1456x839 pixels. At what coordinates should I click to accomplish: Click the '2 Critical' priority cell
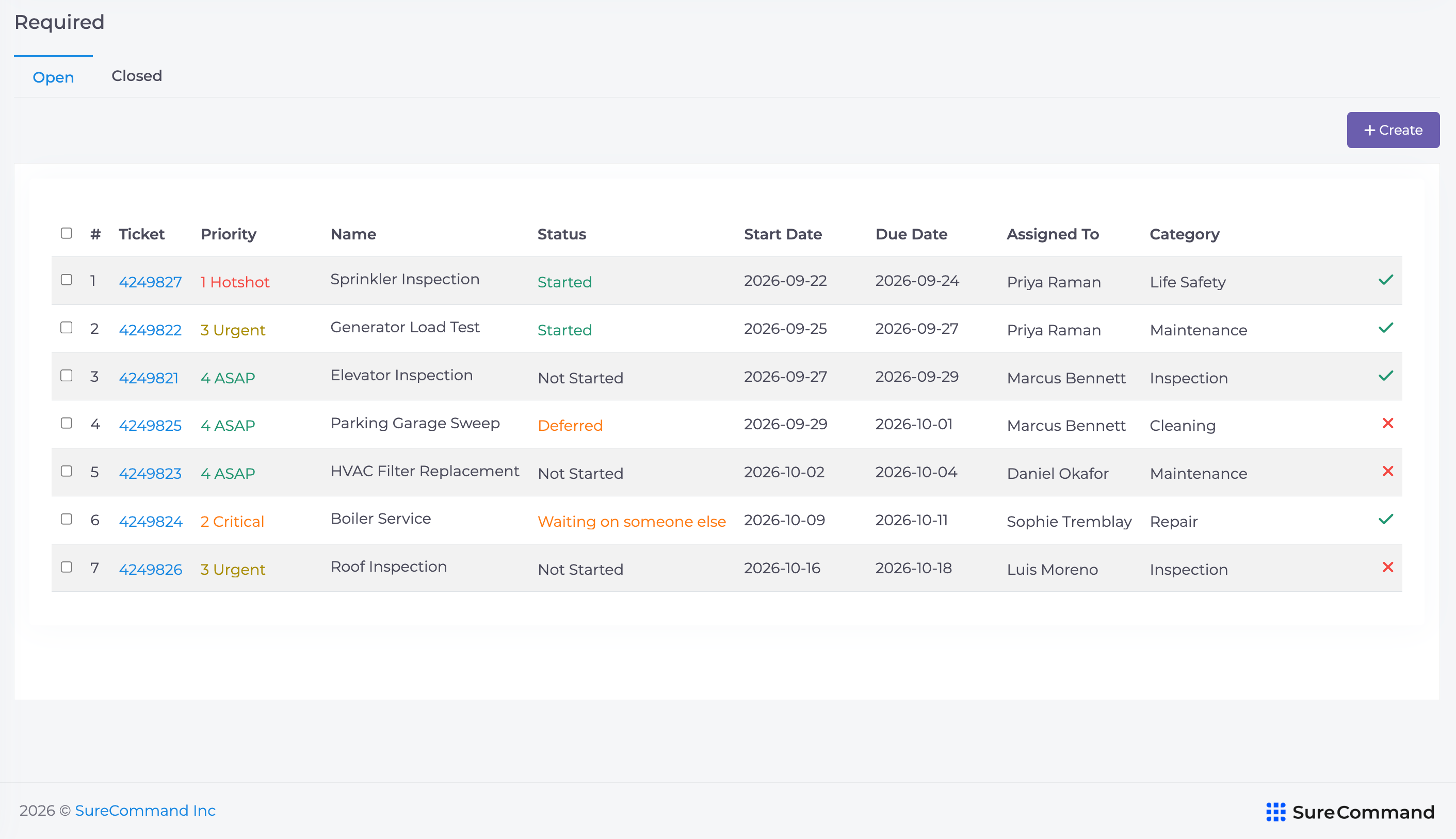pyautogui.click(x=232, y=521)
